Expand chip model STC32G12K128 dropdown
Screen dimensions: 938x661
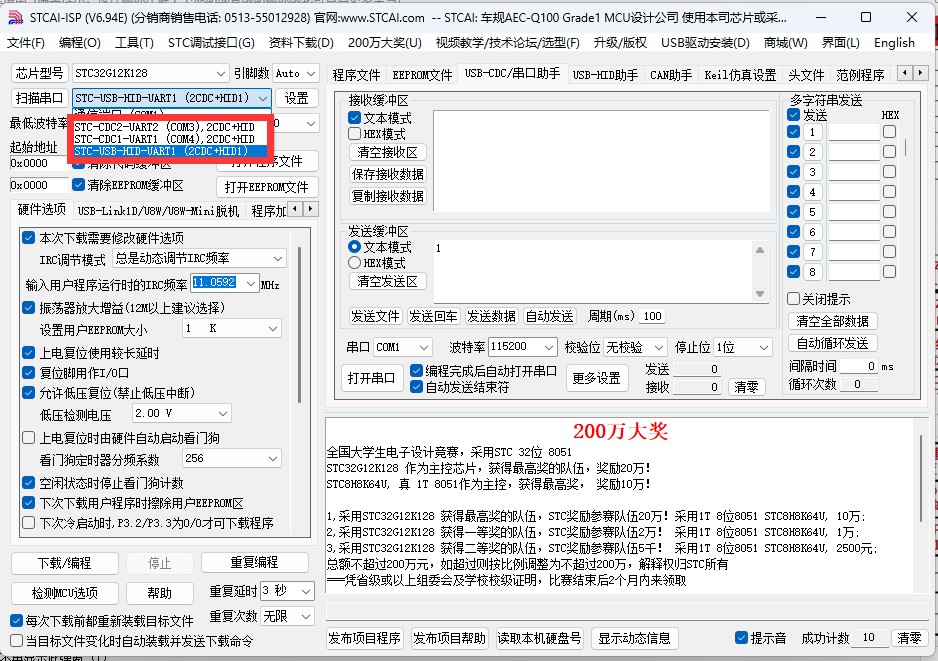click(x=221, y=74)
